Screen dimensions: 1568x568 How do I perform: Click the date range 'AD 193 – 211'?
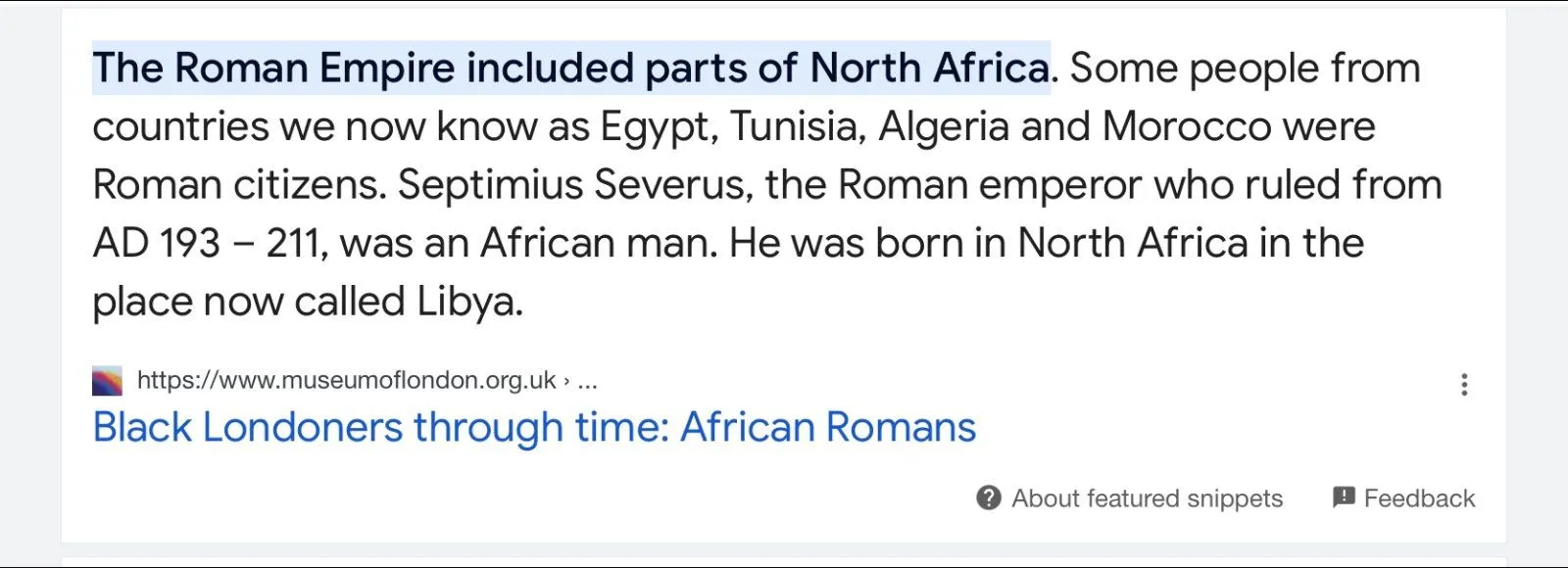(x=208, y=243)
